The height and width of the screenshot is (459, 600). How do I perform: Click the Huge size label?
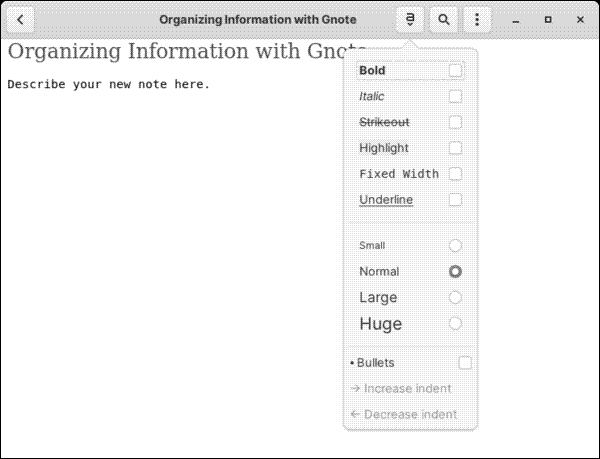coord(381,324)
